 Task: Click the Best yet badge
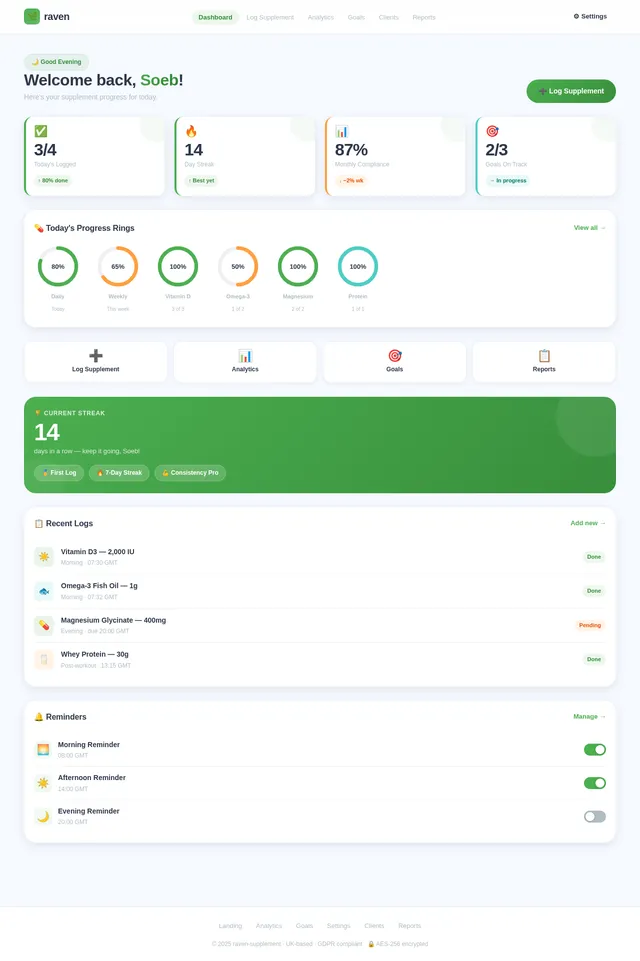click(x=201, y=181)
